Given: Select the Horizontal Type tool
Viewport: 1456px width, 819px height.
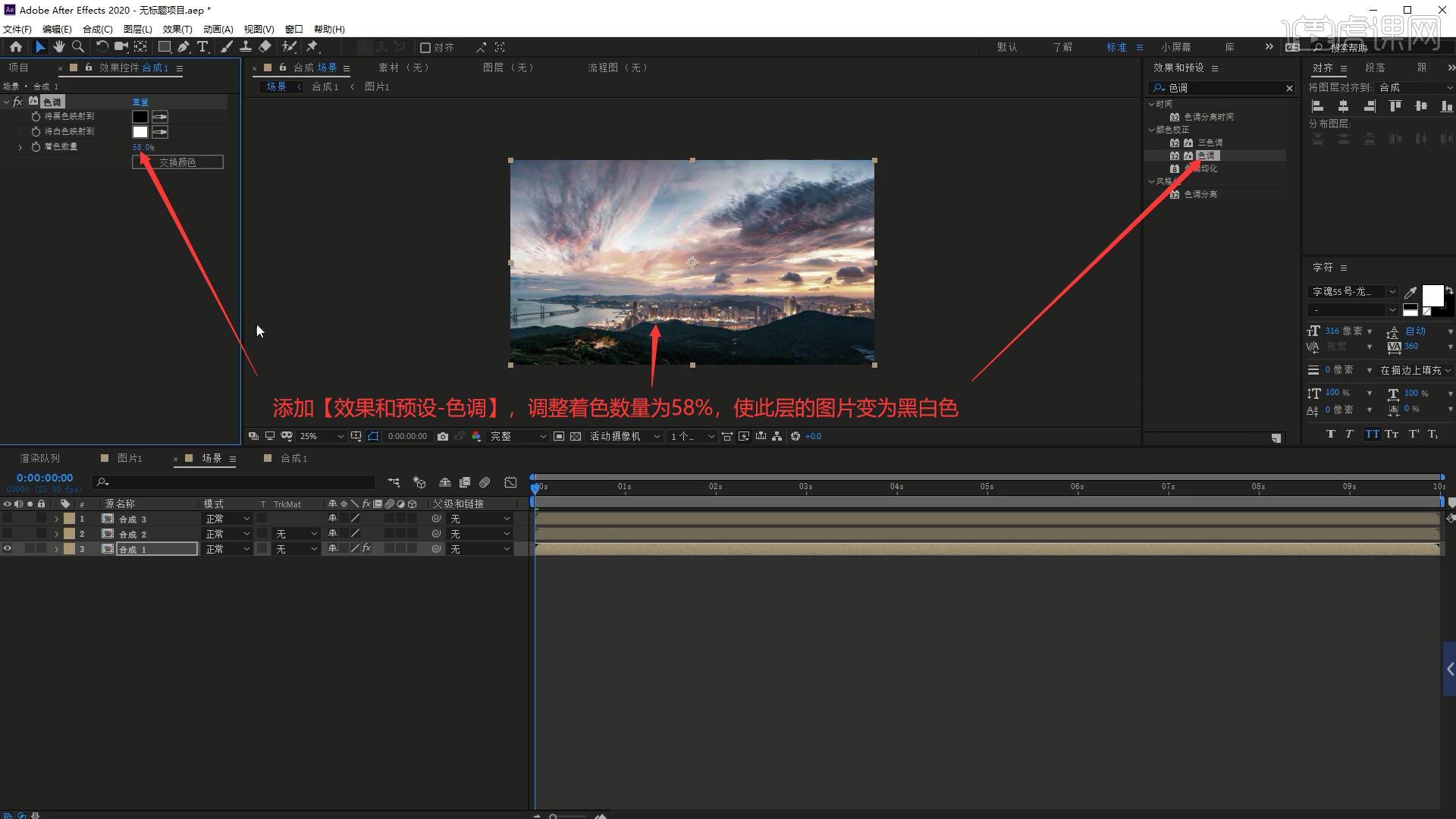Looking at the screenshot, I should point(202,47).
